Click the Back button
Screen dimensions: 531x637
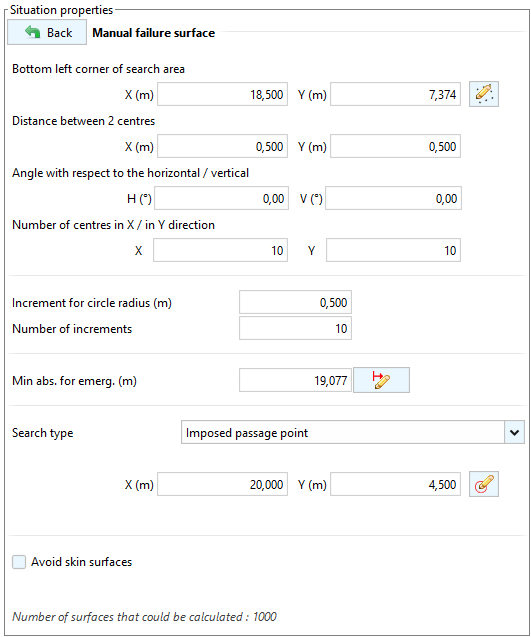click(47, 32)
